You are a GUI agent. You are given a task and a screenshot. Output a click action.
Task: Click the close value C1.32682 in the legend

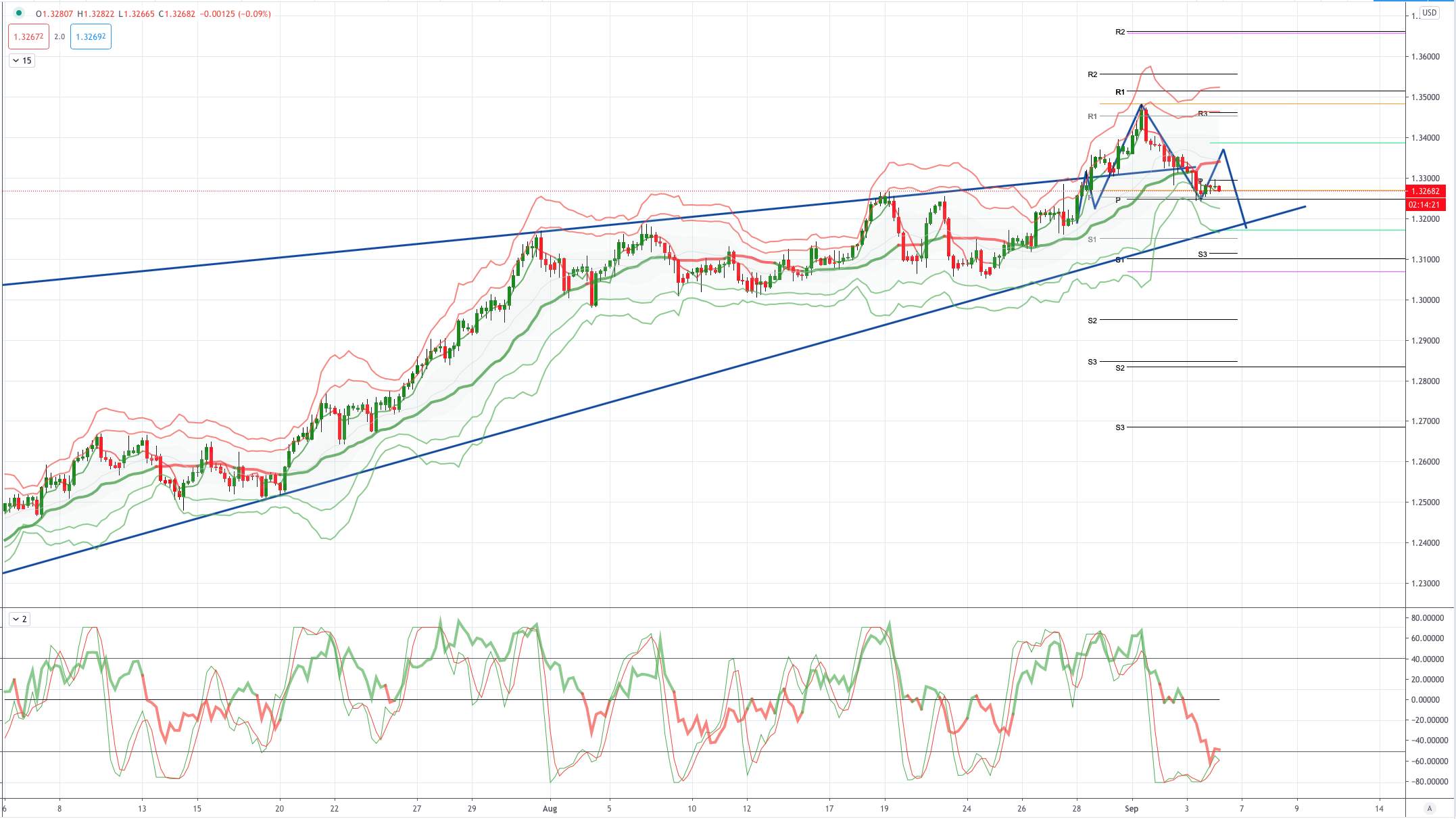click(x=177, y=14)
